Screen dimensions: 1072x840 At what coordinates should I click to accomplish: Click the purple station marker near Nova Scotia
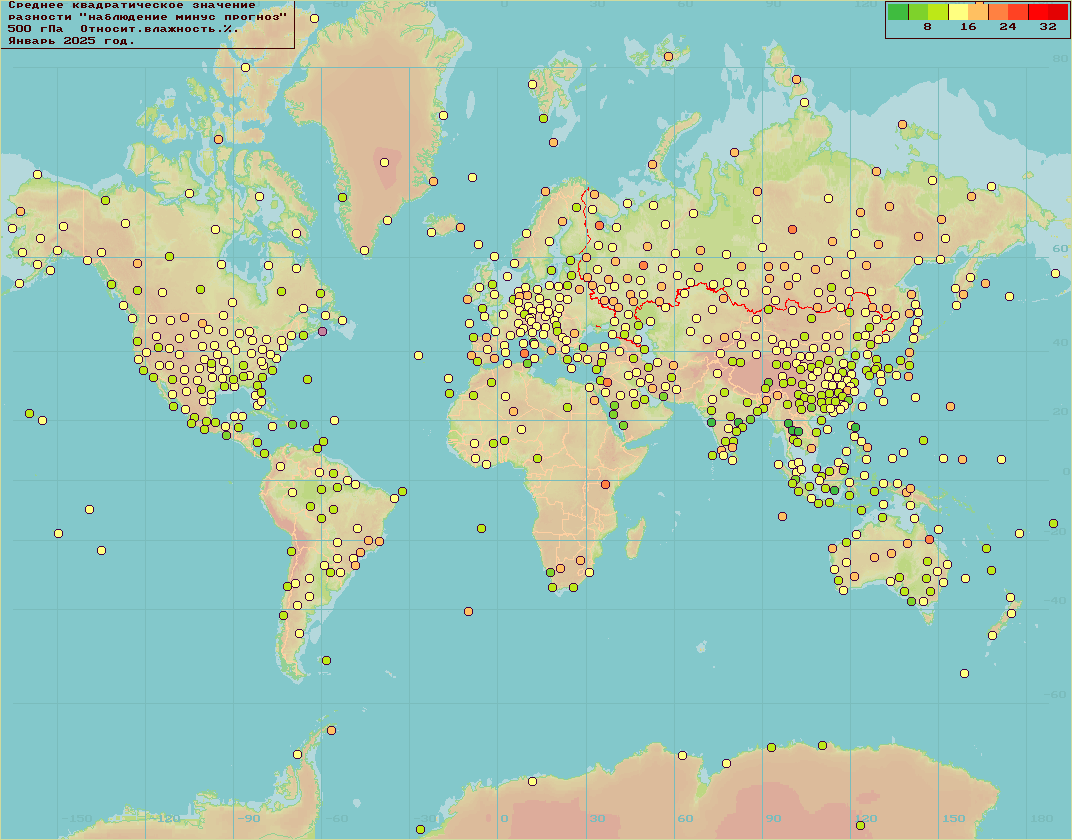tap(323, 331)
